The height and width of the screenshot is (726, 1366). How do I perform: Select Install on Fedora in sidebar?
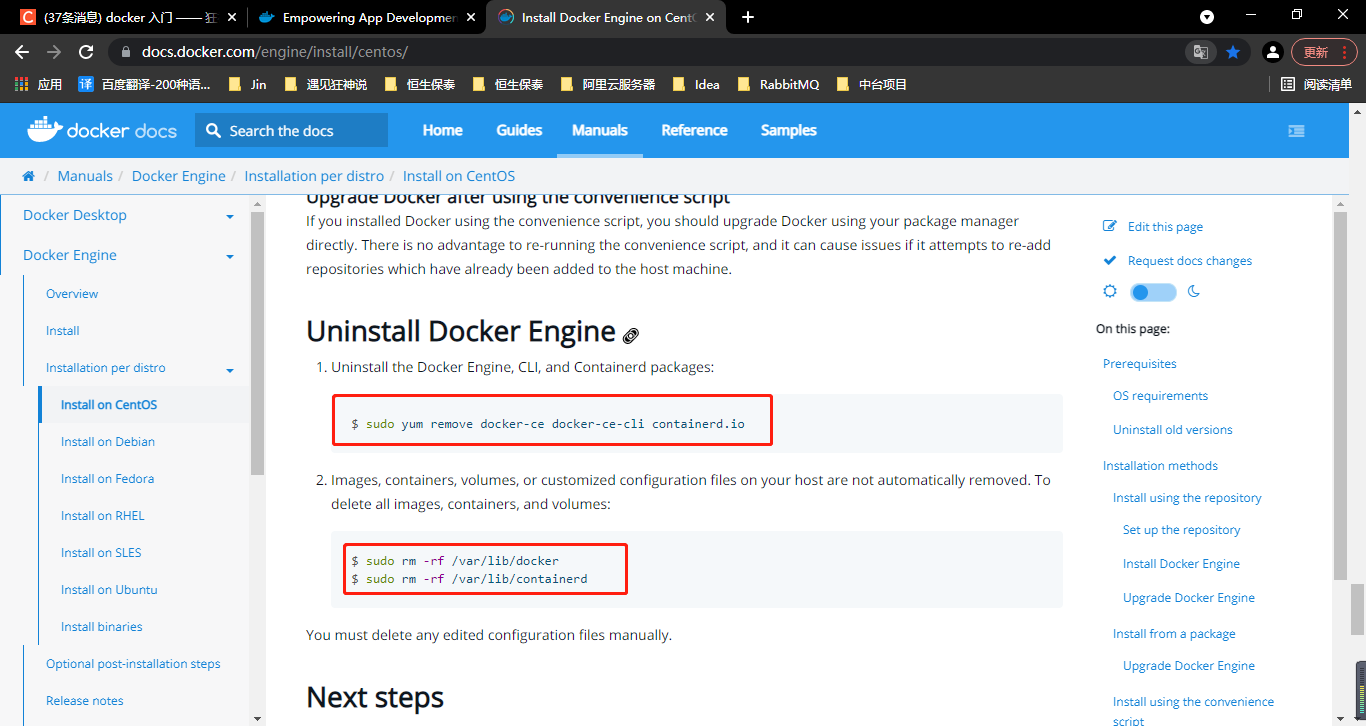click(107, 479)
